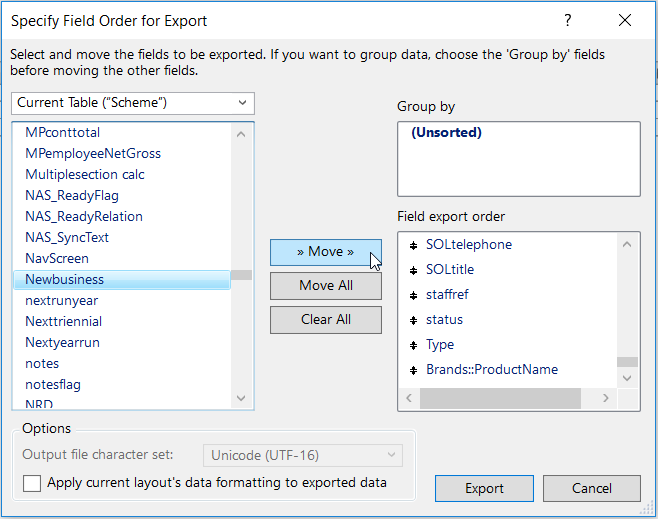Image resolution: width=658 pixels, height=519 pixels.
Task: Click reorder handle beside Brands::ProductName
Action: click(x=413, y=370)
